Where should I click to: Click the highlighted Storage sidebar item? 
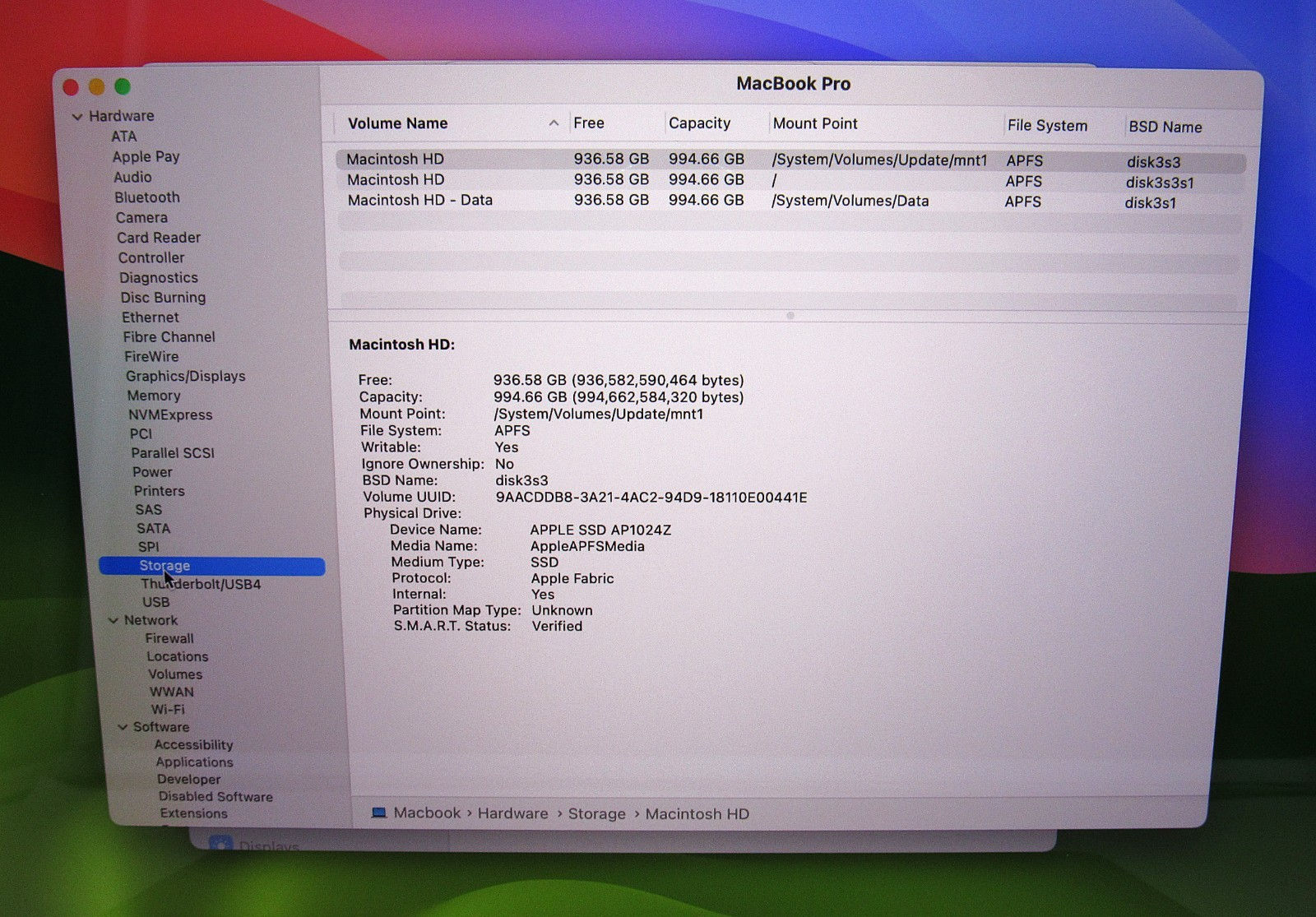pos(212,566)
